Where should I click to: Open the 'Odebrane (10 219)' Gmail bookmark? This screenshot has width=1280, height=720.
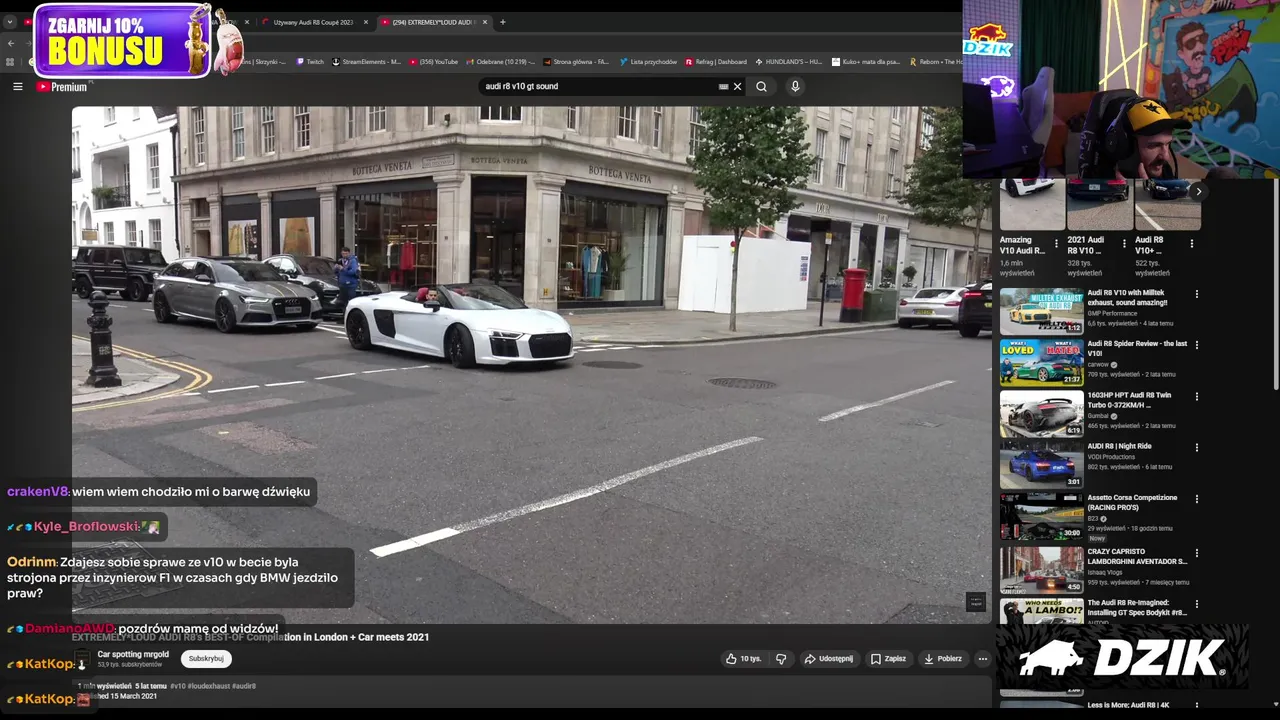pyautogui.click(x=500, y=62)
